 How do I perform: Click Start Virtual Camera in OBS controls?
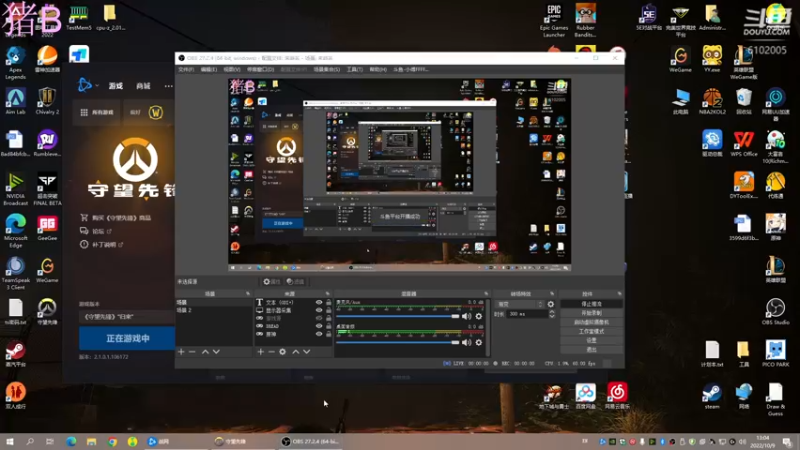coord(591,322)
